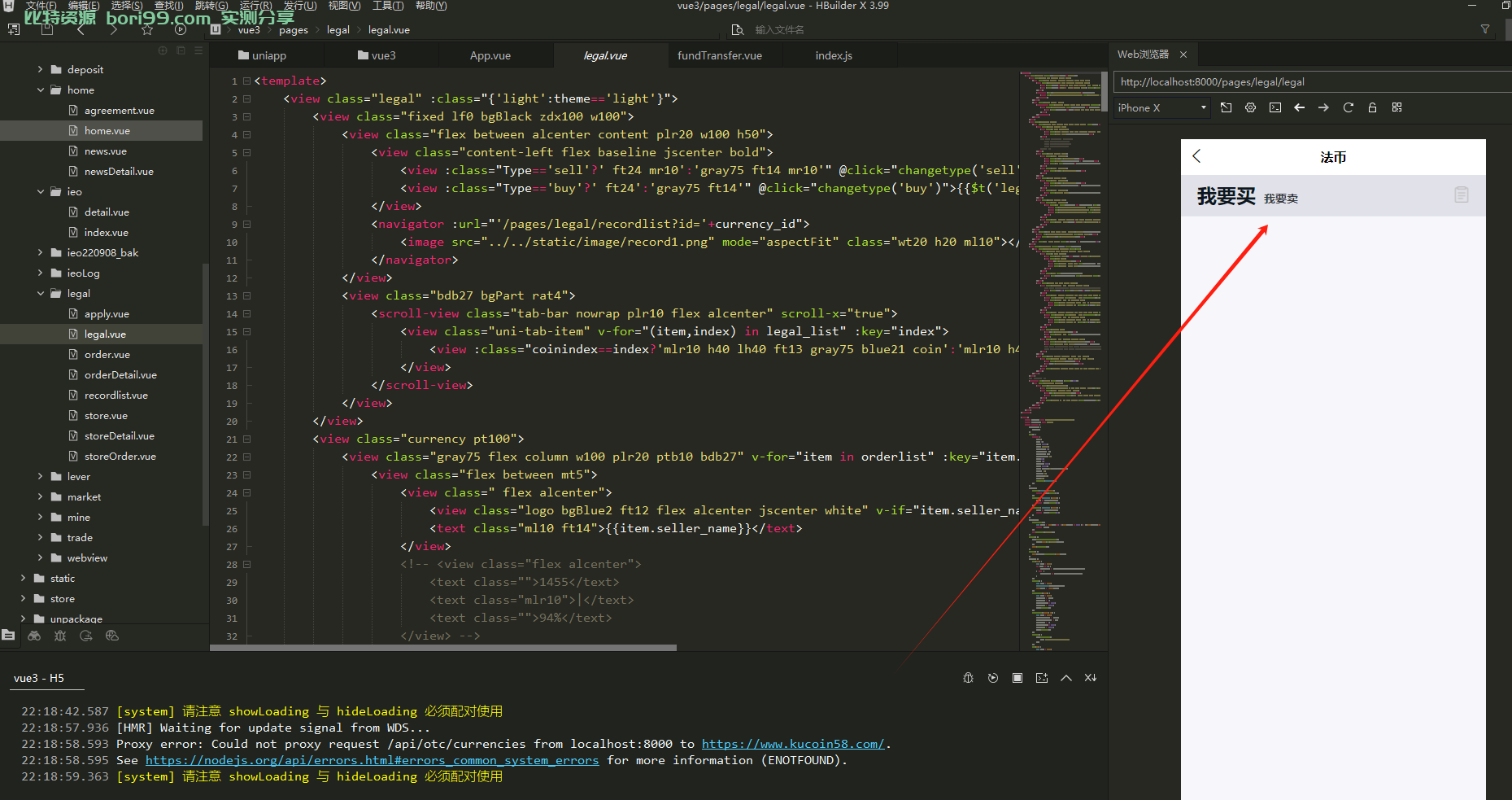
Task: Click the run play icon in toolbar
Action: tap(181, 30)
